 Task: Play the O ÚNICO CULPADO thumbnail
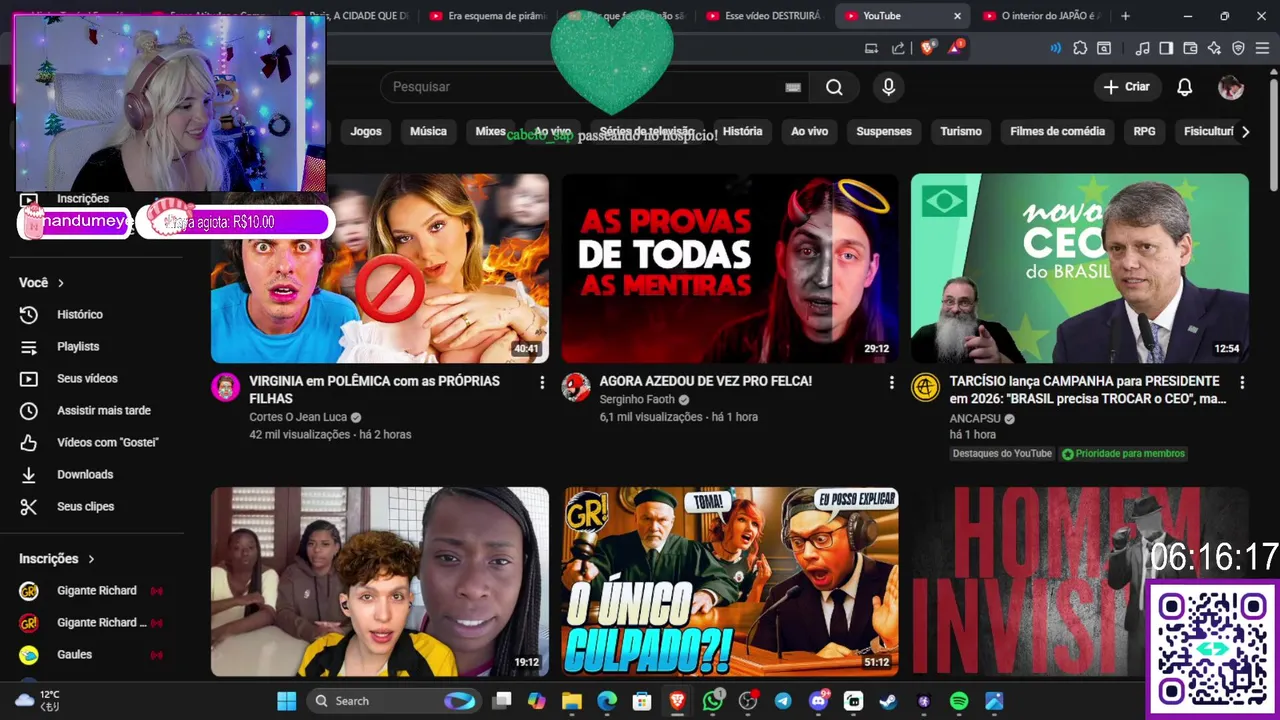[730, 582]
